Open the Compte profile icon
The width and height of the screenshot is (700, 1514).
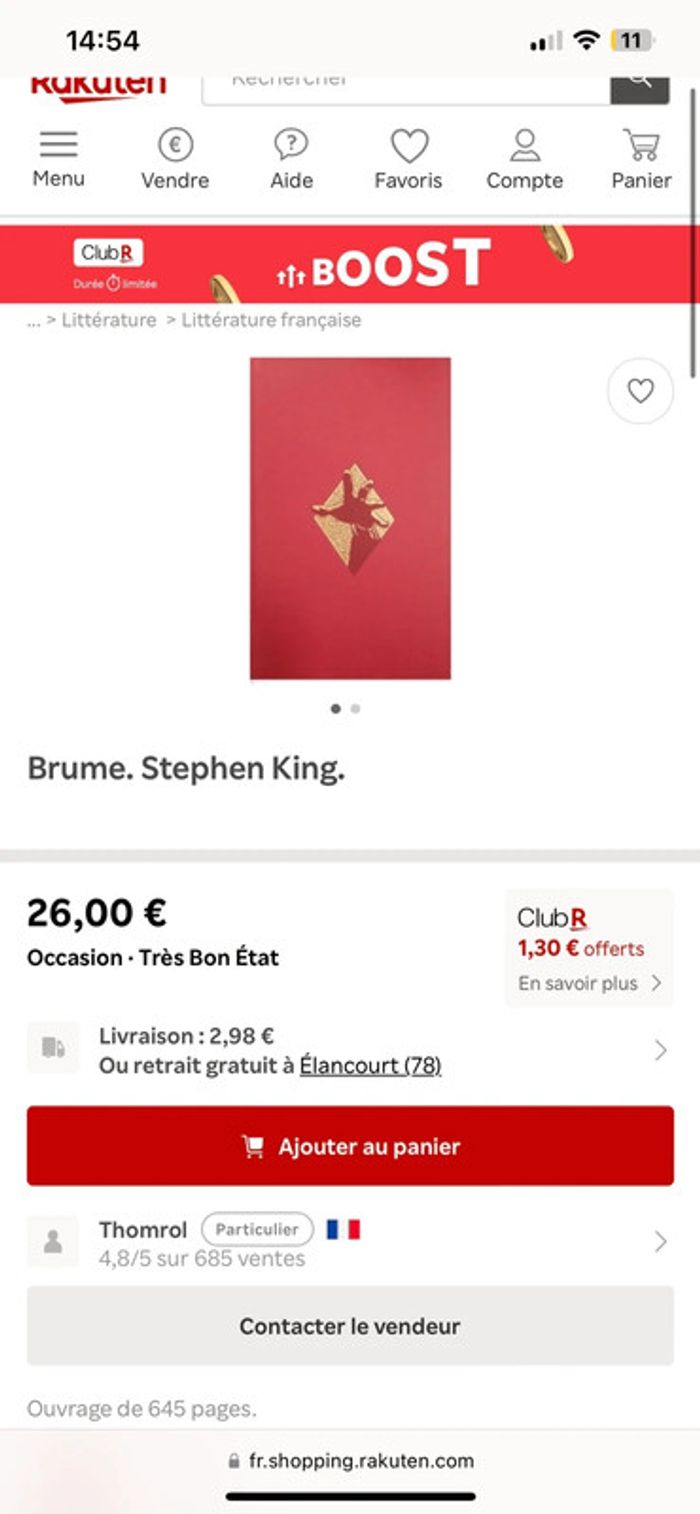click(524, 146)
